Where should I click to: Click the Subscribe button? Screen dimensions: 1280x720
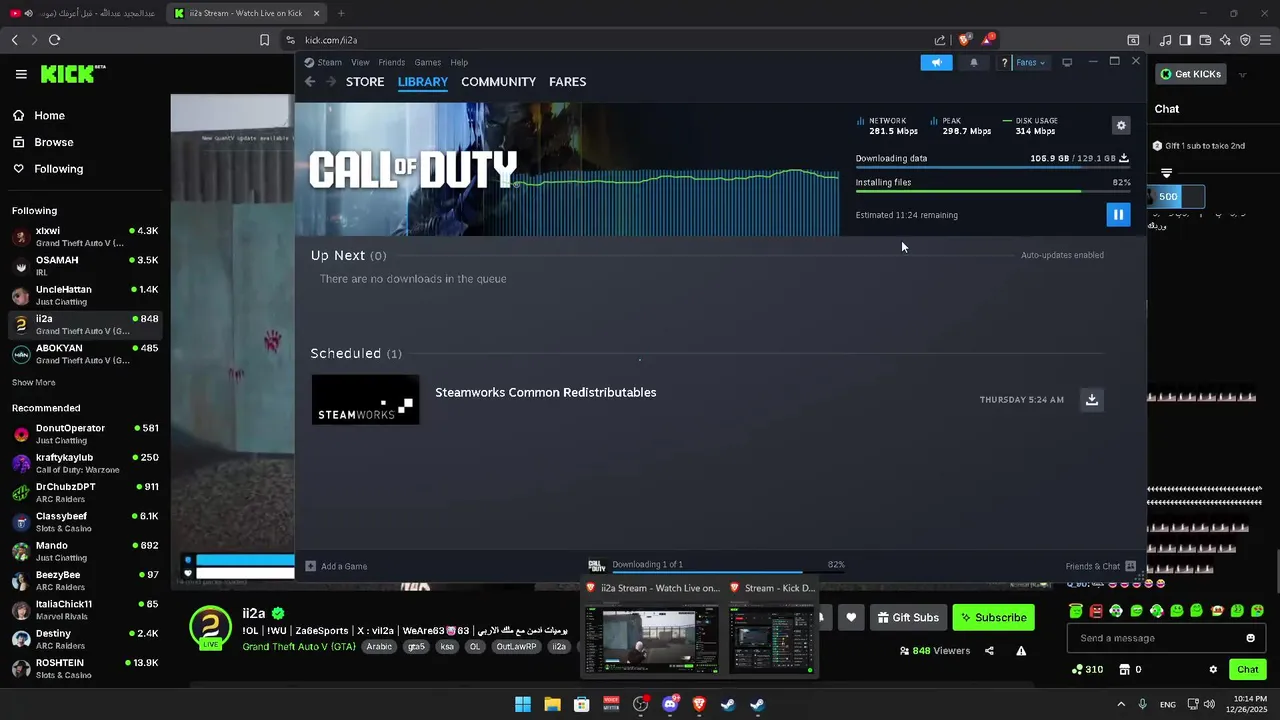click(x=994, y=617)
